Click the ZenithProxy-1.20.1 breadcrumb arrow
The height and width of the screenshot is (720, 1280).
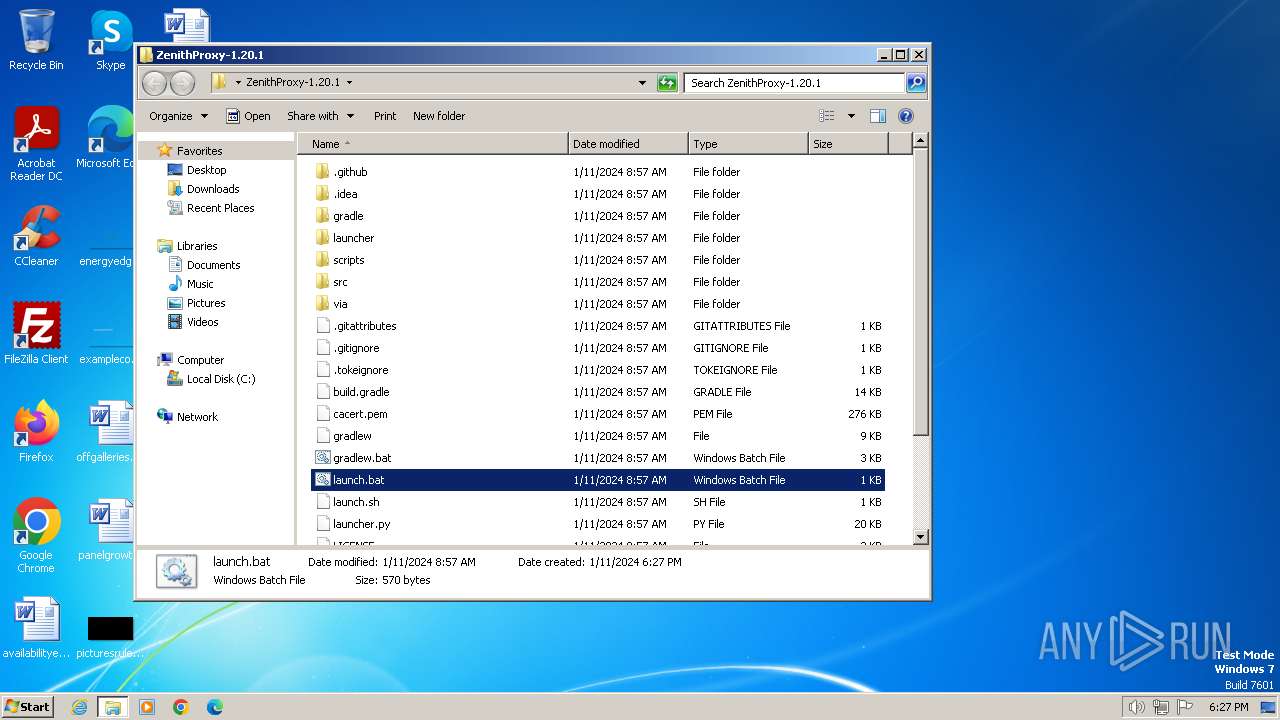click(x=349, y=83)
